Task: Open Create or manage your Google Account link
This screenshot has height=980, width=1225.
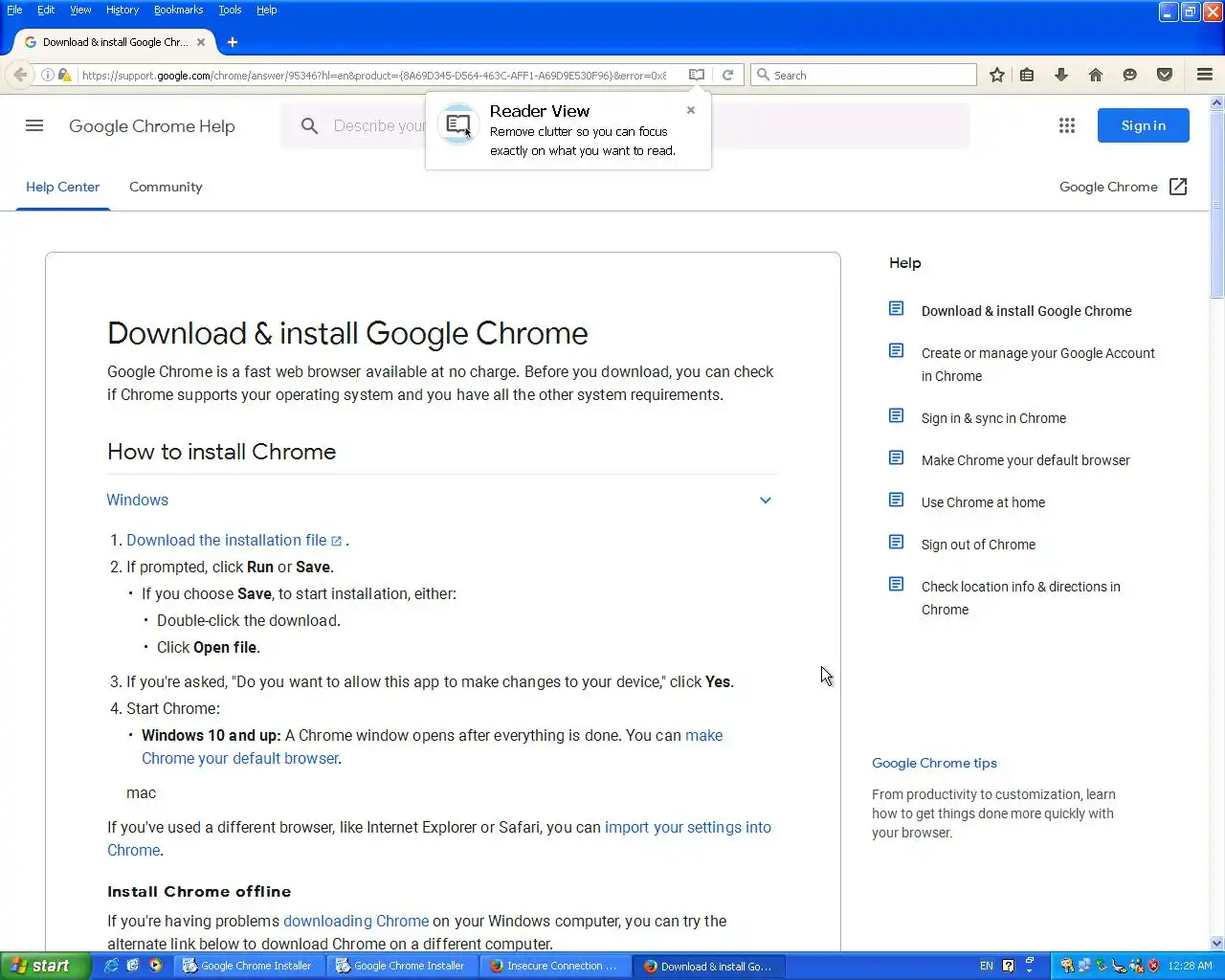Action: (1037, 365)
